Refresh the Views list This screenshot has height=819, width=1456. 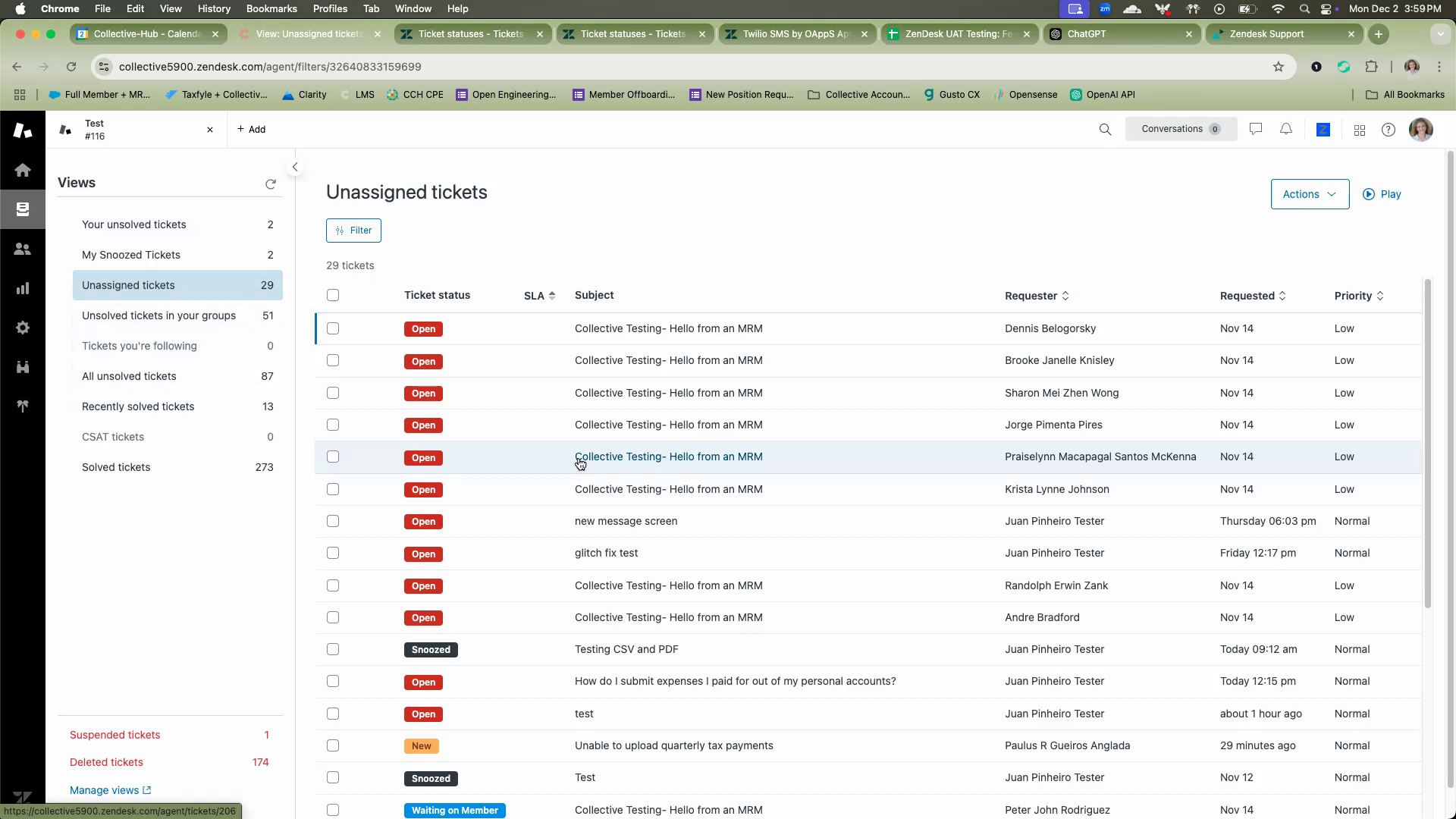point(271,184)
